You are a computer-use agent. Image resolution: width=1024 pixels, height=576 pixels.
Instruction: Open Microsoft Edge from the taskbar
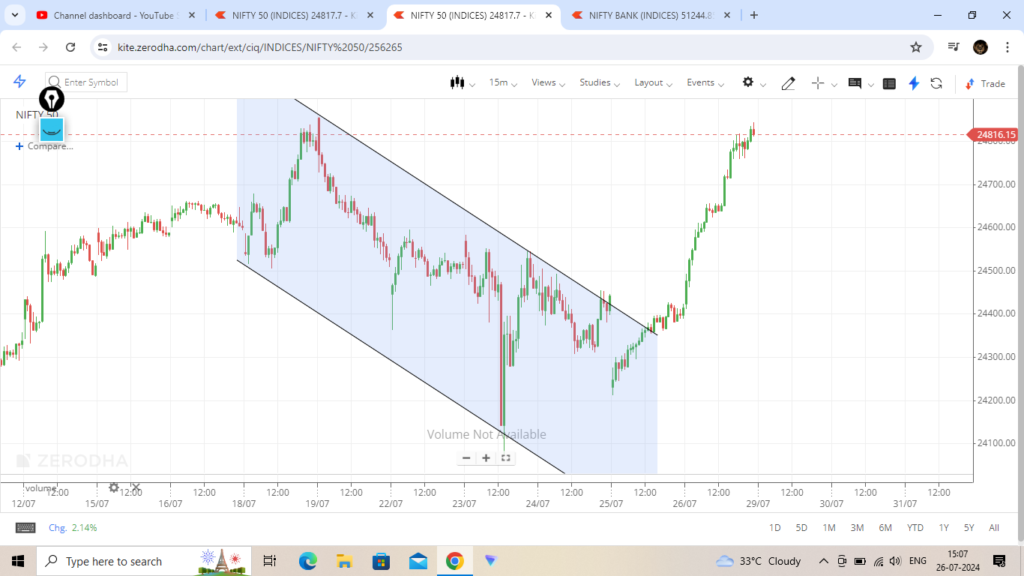pyautogui.click(x=306, y=561)
